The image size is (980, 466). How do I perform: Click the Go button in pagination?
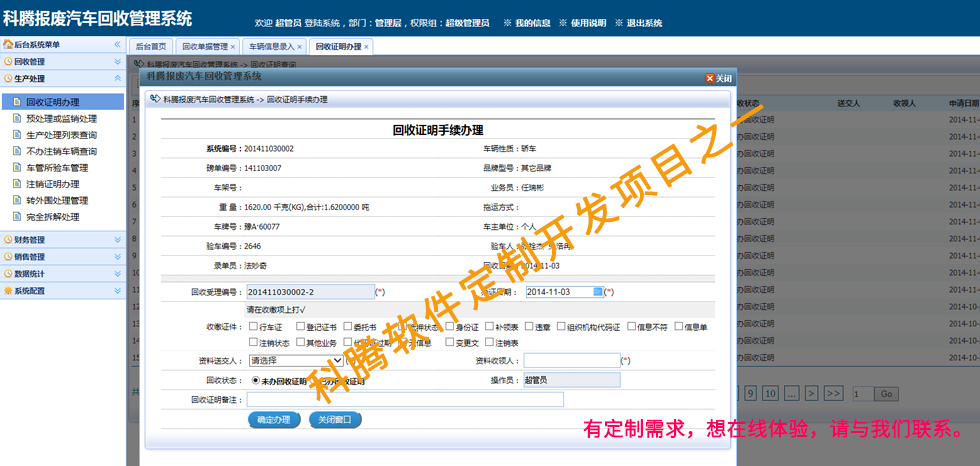tap(886, 394)
